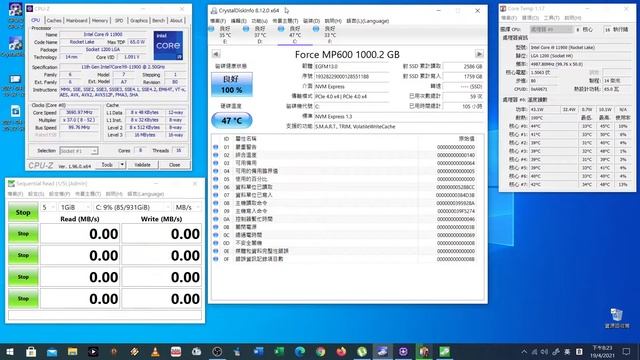This screenshot has width=640, height=360.
Task: Open the MB/s unit dropdown
Action: click(187, 207)
